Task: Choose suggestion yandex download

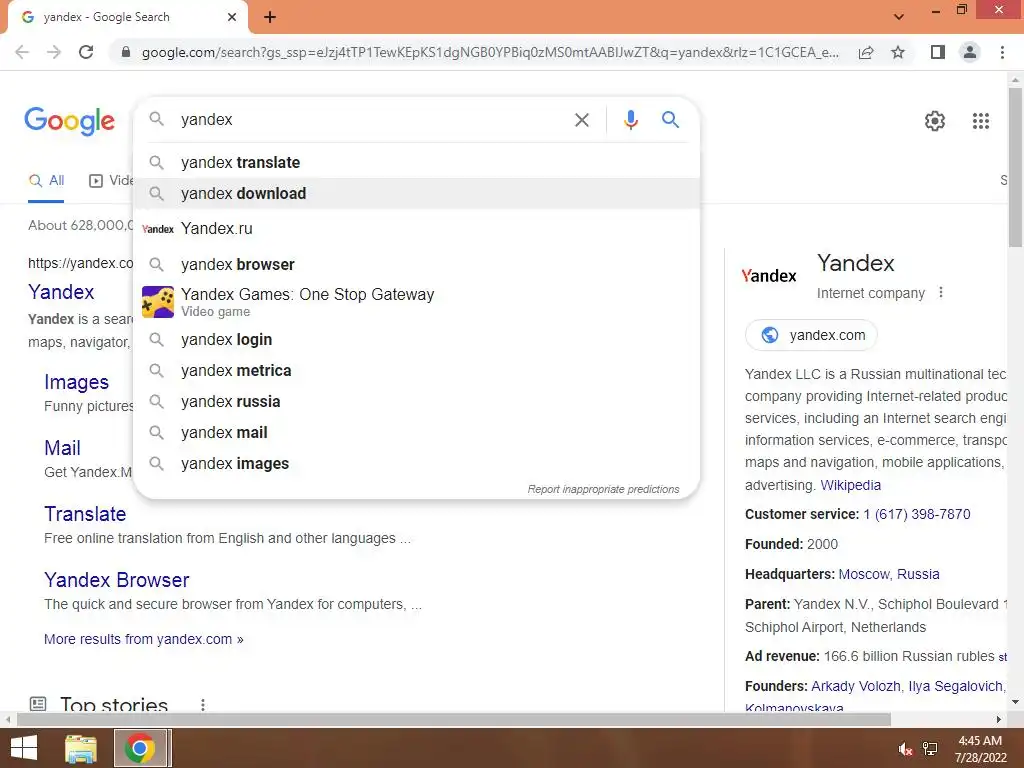Action: click(x=416, y=193)
